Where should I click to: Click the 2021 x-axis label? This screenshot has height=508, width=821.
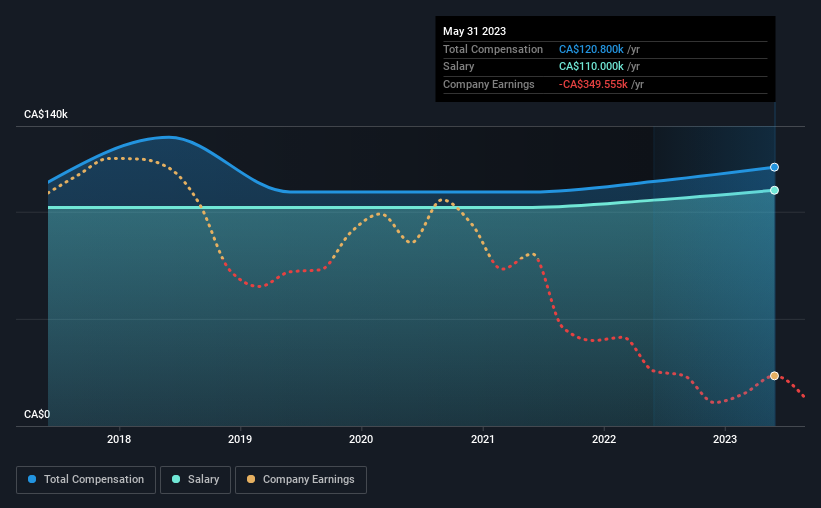[x=482, y=439]
